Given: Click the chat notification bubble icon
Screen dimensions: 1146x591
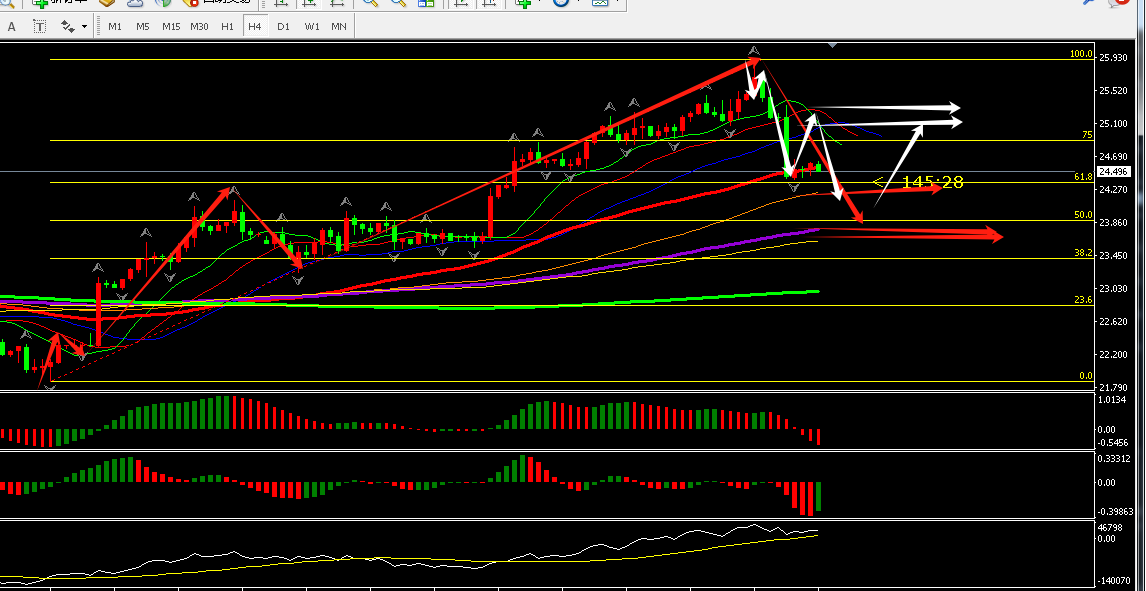Looking at the screenshot, I should pos(1116,3).
